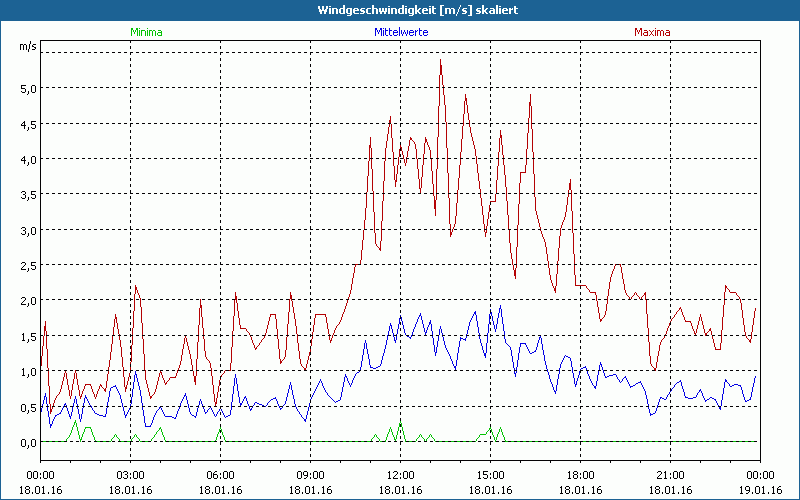The width and height of the screenshot is (800, 500).
Task: Select the 21:00 time axis label
Action: pyautogui.click(x=670, y=475)
